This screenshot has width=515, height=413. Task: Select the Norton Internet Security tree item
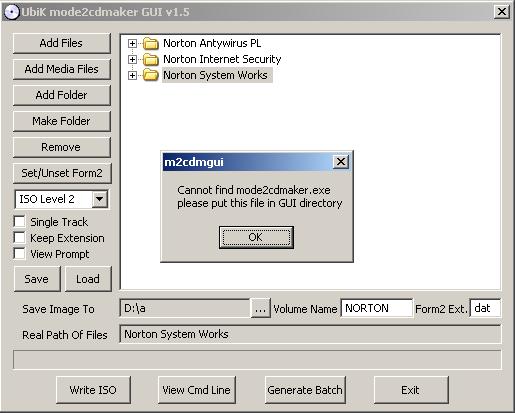(222, 59)
